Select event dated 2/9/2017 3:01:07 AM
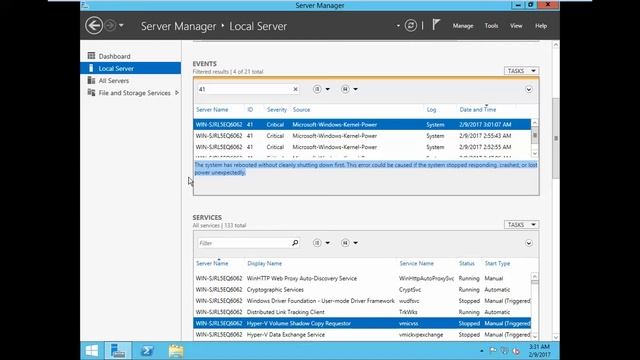Viewport: 640px width, 360px height. pyautogui.click(x=362, y=124)
